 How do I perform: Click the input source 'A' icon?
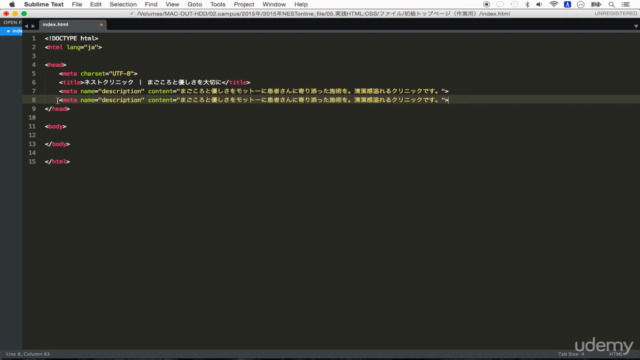(x=567, y=4)
